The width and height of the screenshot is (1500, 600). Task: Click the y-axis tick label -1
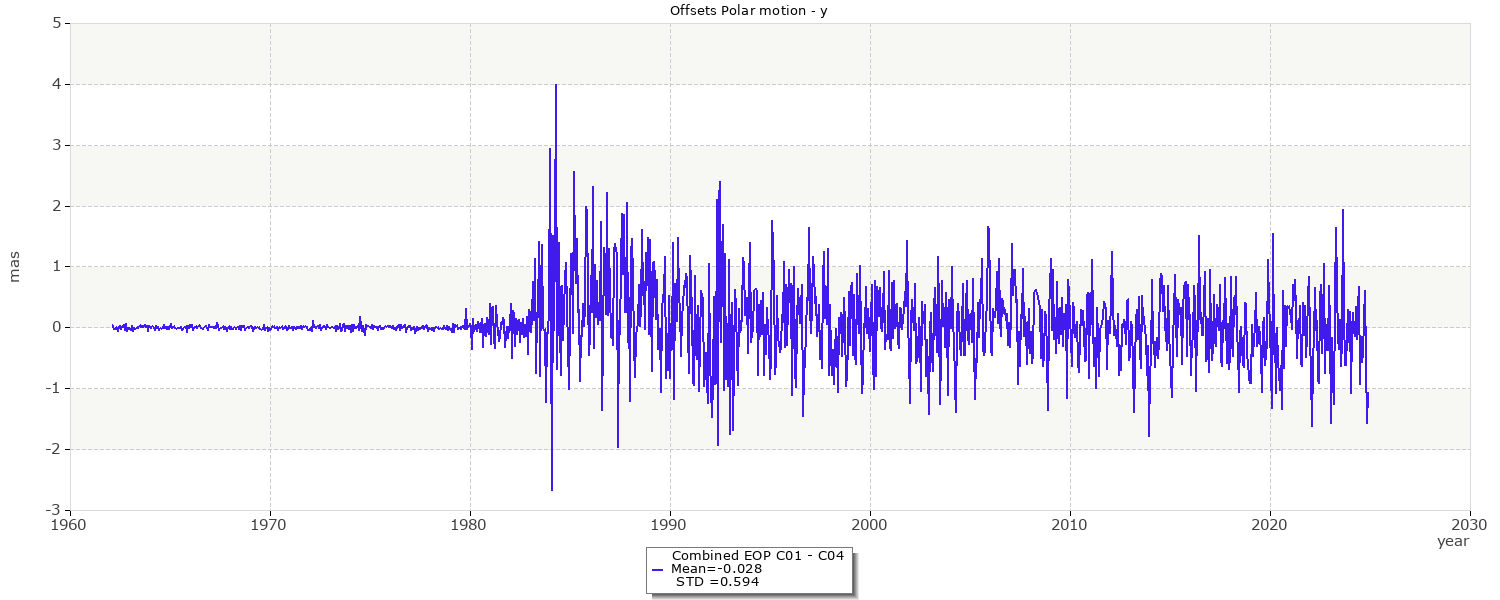(54, 388)
